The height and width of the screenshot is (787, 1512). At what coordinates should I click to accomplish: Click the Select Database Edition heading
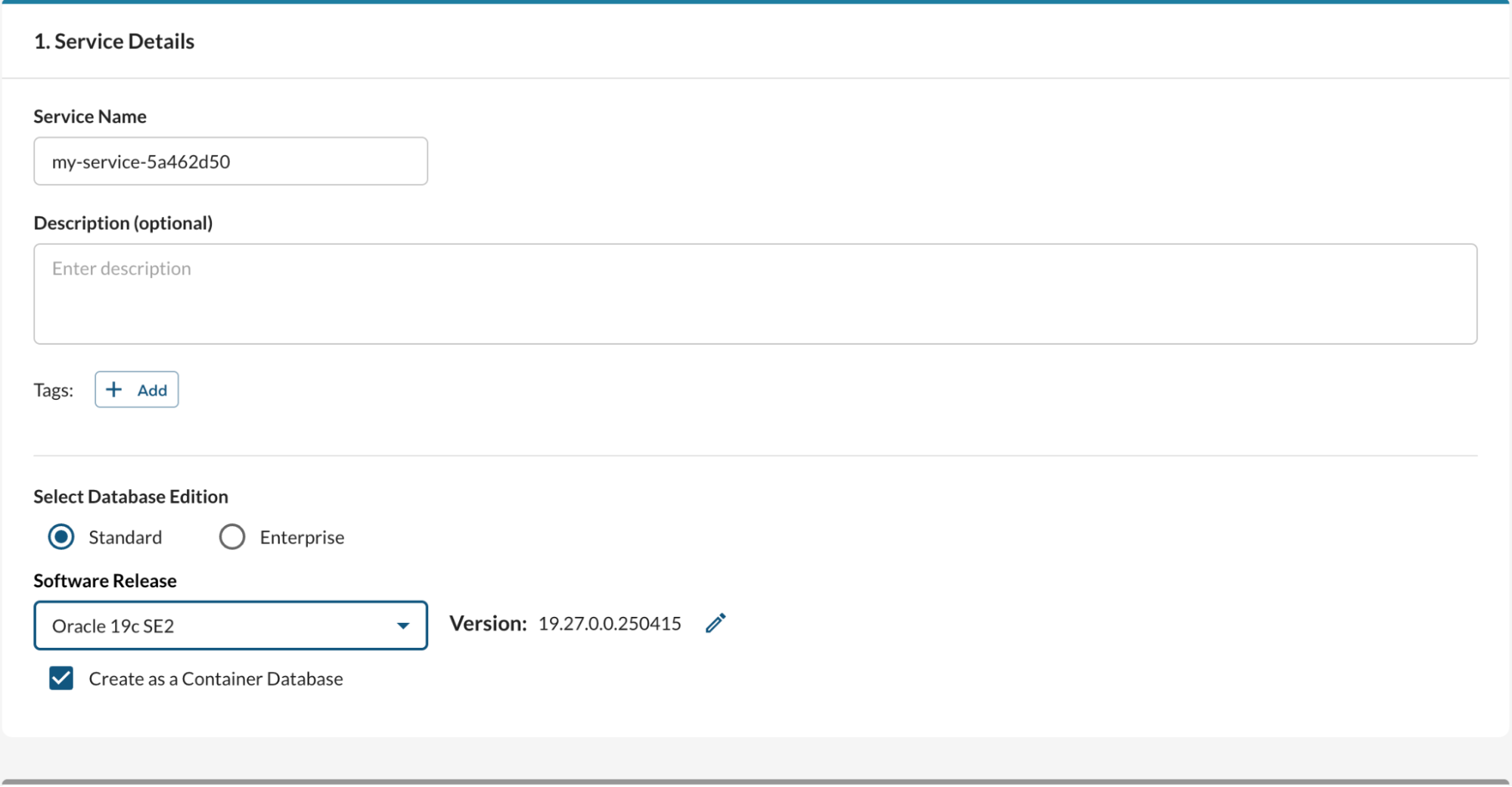[x=131, y=497]
